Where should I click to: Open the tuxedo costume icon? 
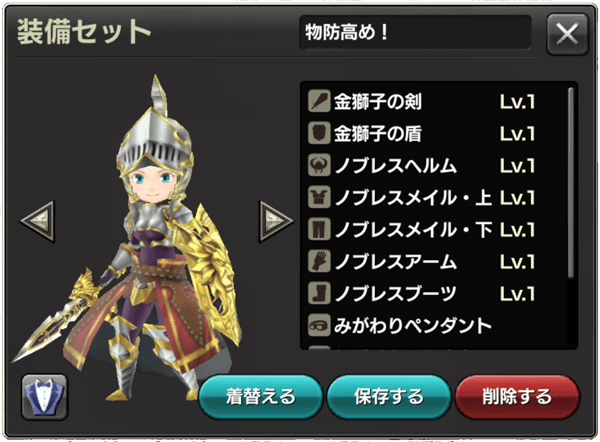[44, 397]
